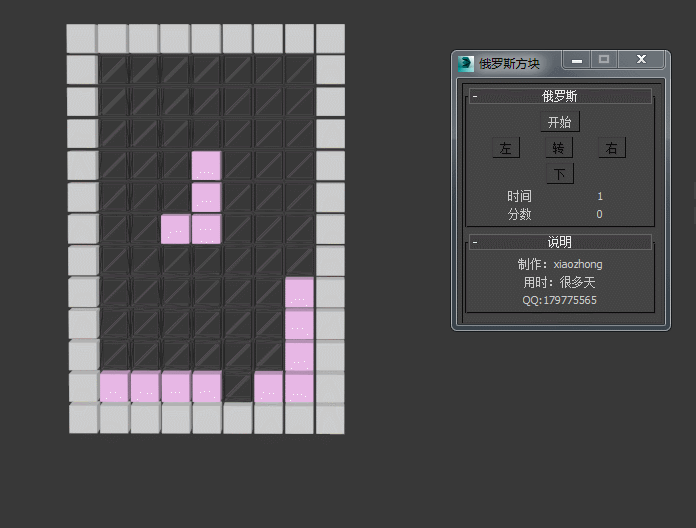The image size is (696, 528).
Task: Click the QQ:179775565 contact text
Action: tap(559, 300)
